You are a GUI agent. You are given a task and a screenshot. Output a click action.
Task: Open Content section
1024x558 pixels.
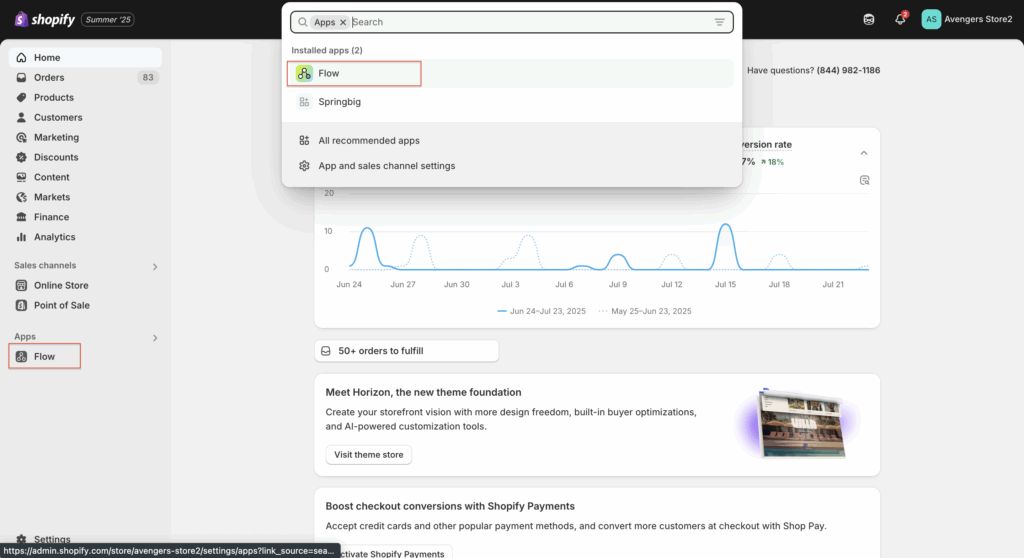(x=85, y=177)
